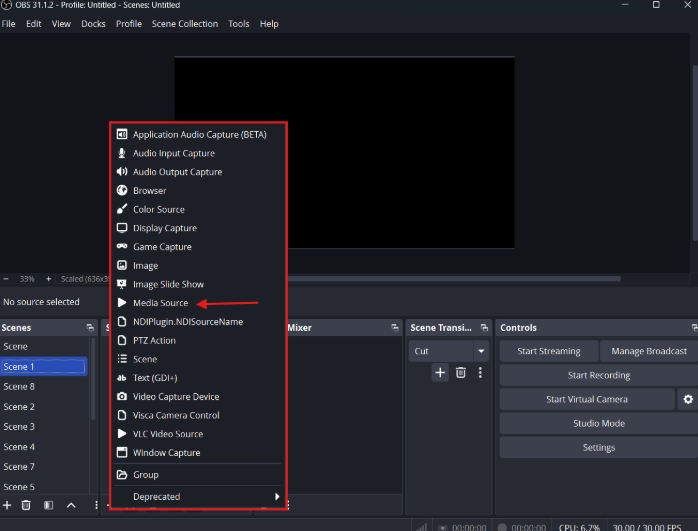Expand the Deprecated submenu

[198, 496]
